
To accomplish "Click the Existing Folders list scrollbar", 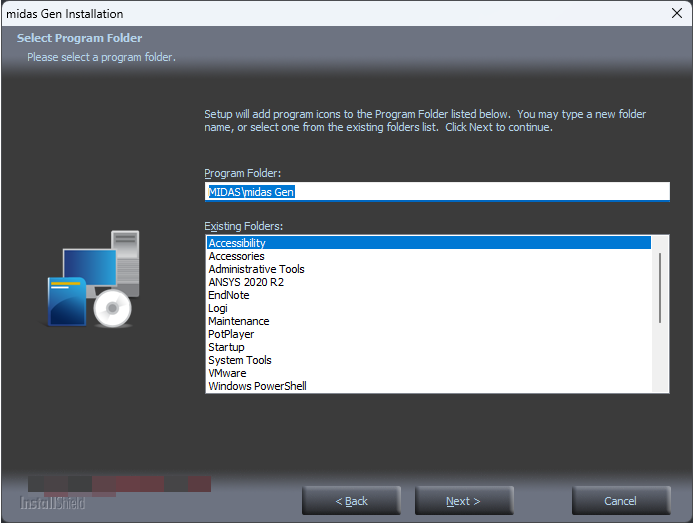I will tap(660, 314).
